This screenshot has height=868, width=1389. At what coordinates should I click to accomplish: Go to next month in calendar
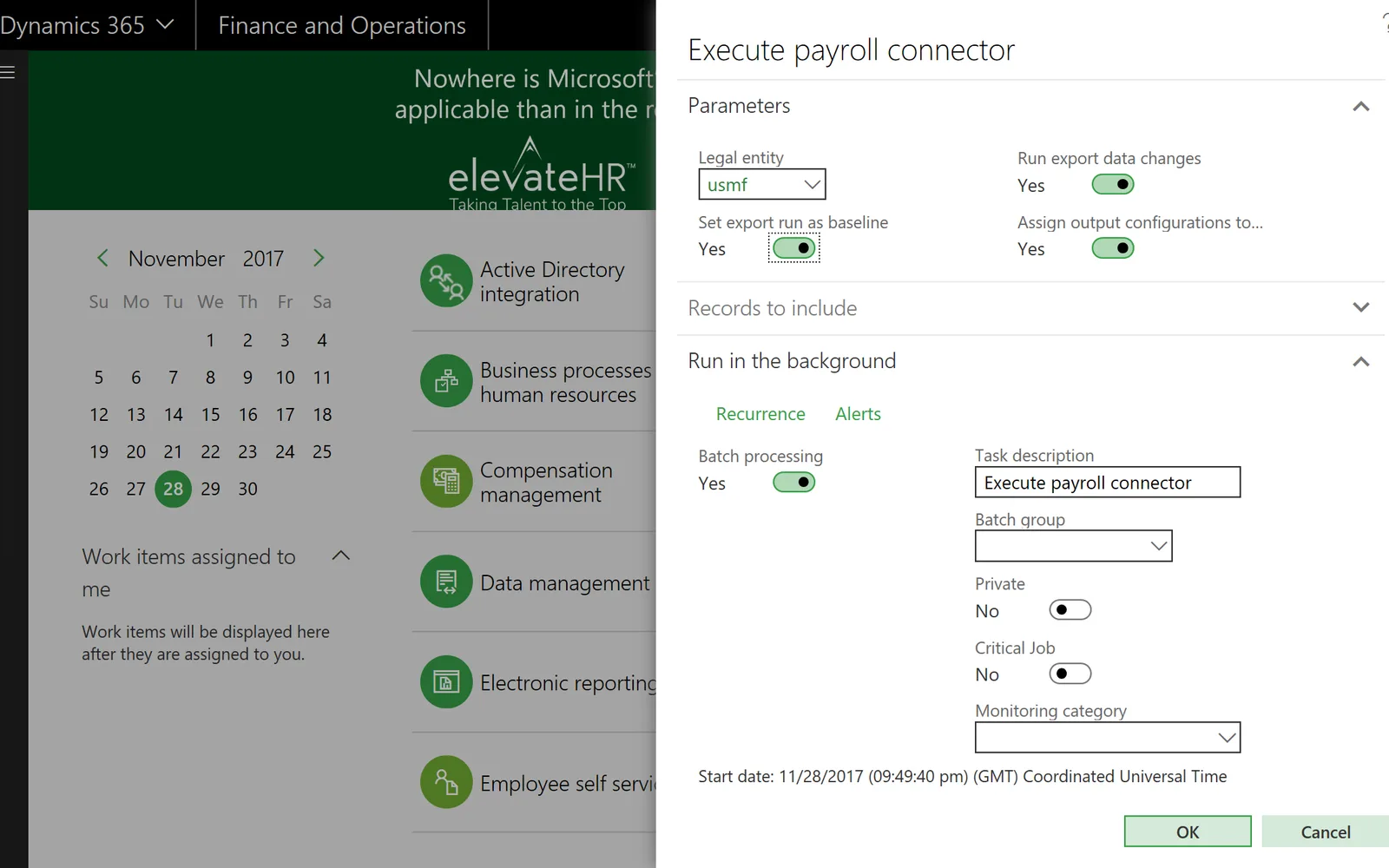(x=319, y=258)
